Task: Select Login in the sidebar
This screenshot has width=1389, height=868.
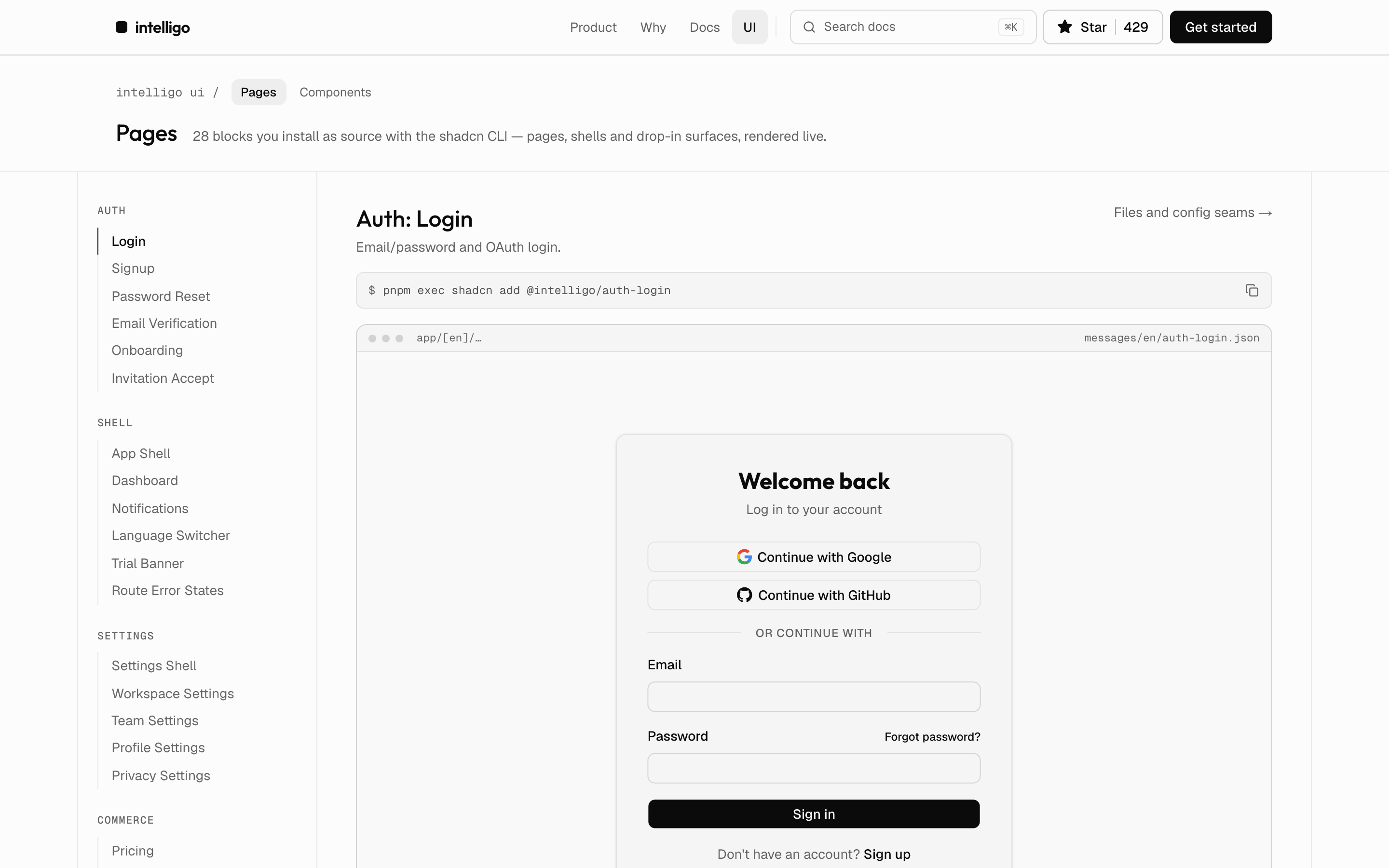Action: (x=129, y=241)
